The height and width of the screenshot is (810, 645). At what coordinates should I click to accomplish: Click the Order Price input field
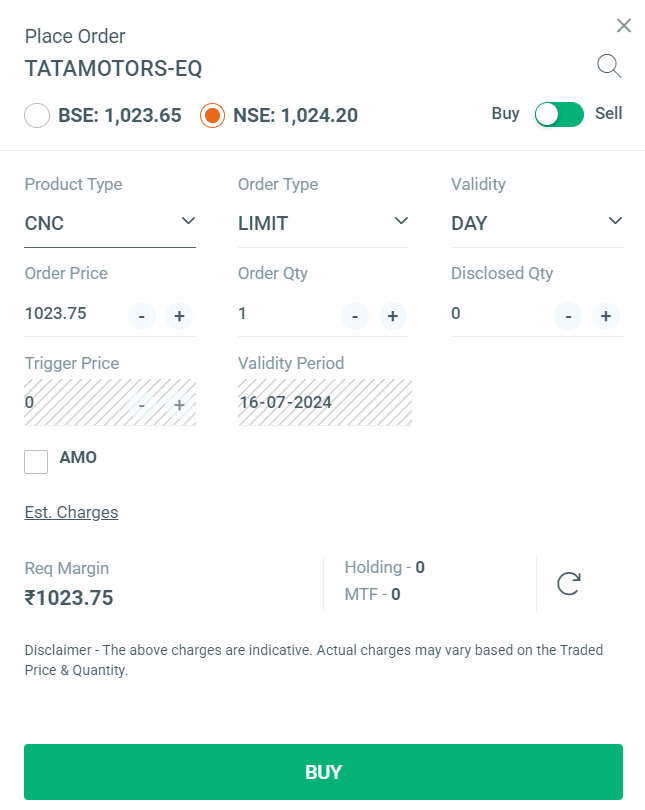[70, 314]
